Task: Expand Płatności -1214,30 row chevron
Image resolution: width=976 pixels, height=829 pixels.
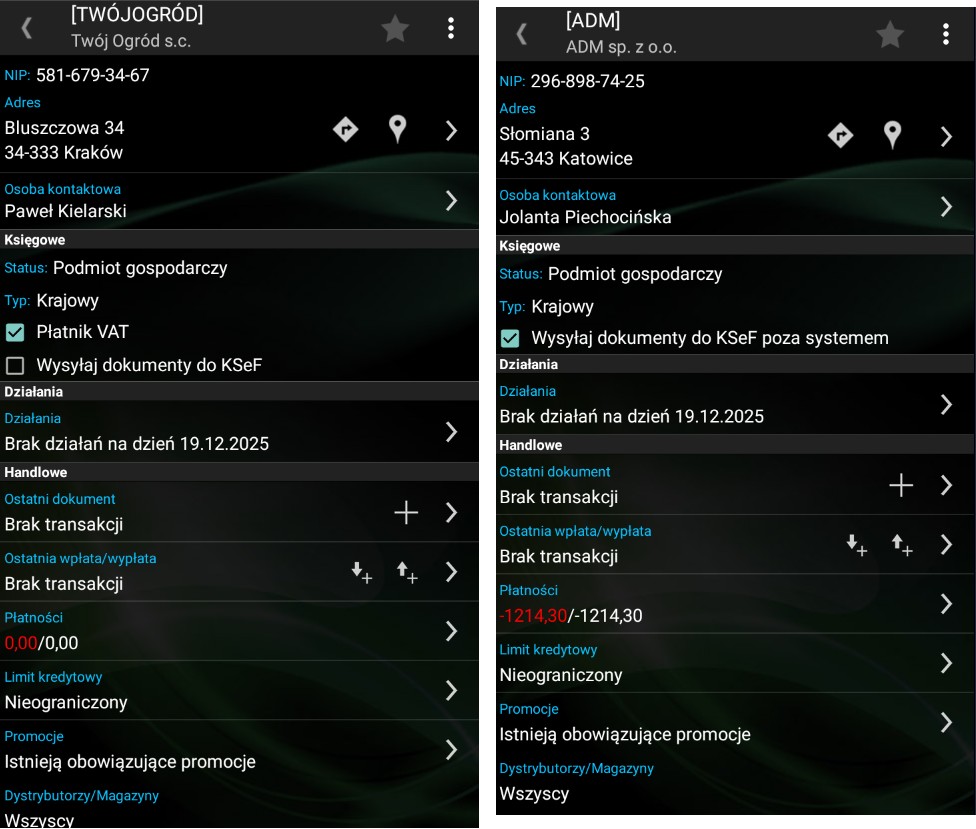Action: point(946,604)
